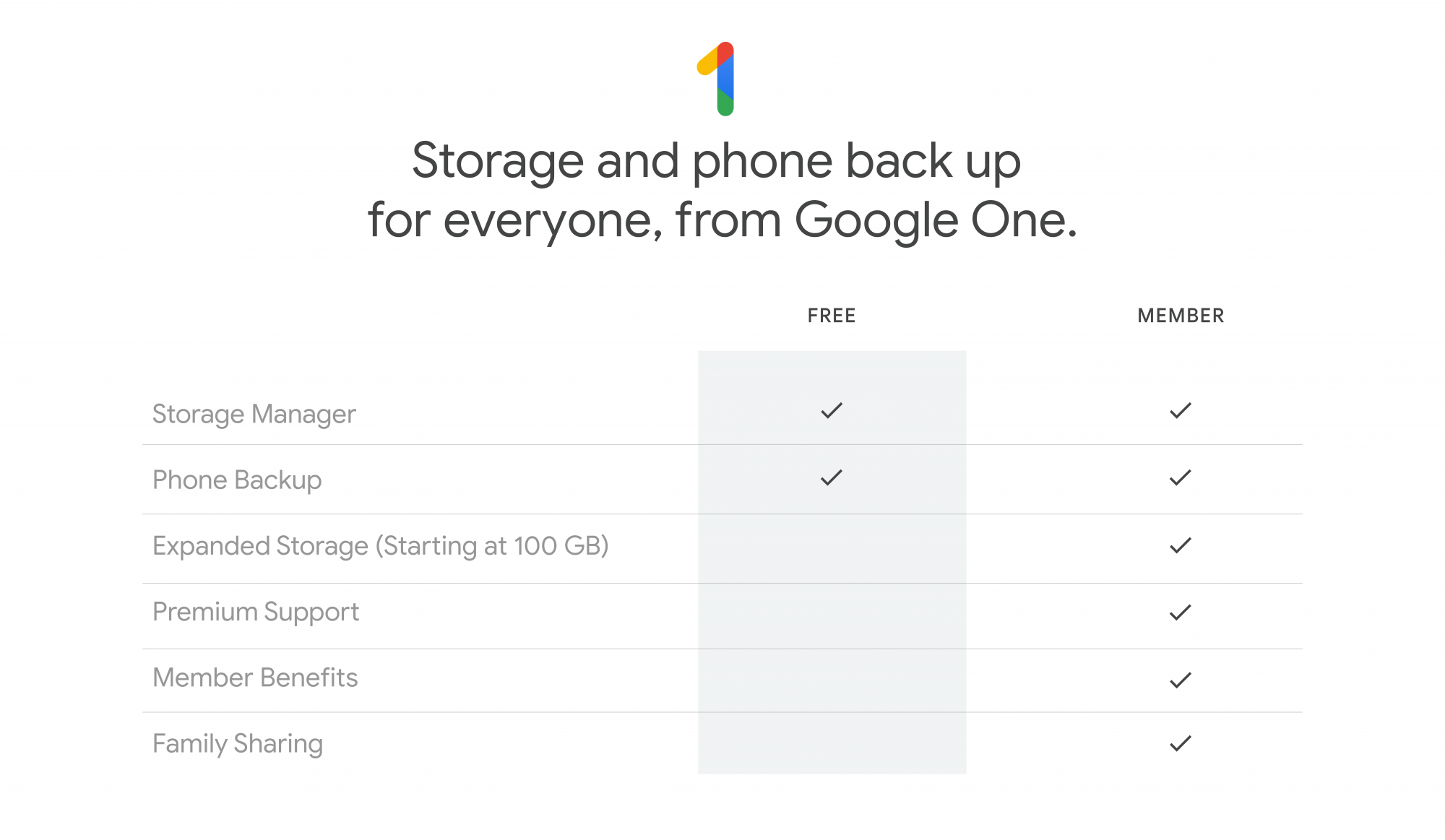Screen dimensions: 1445x840
Task: Click the Storage Manager feature label
Action: (254, 414)
